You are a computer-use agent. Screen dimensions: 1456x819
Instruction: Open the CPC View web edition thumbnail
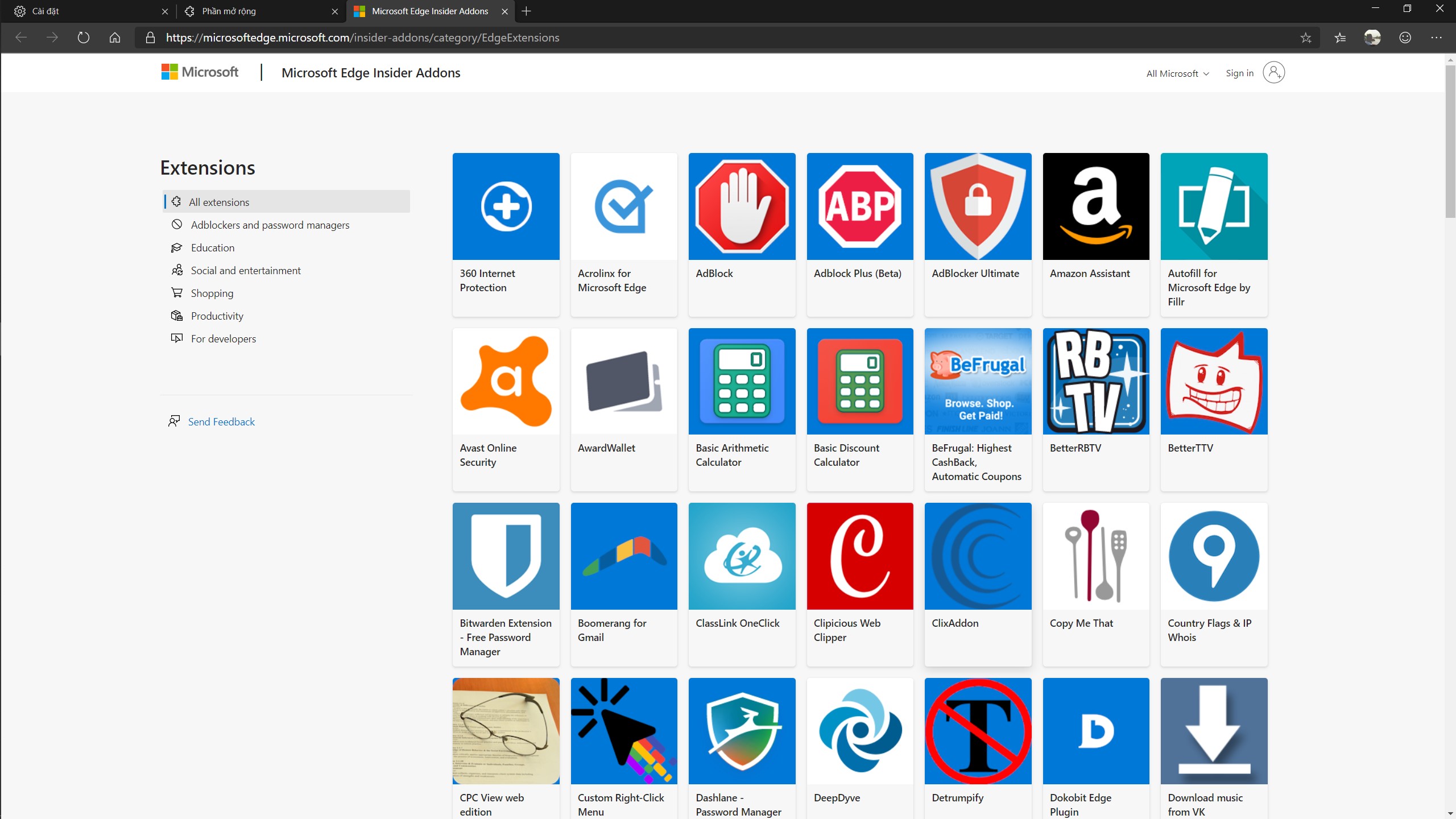pos(506,731)
